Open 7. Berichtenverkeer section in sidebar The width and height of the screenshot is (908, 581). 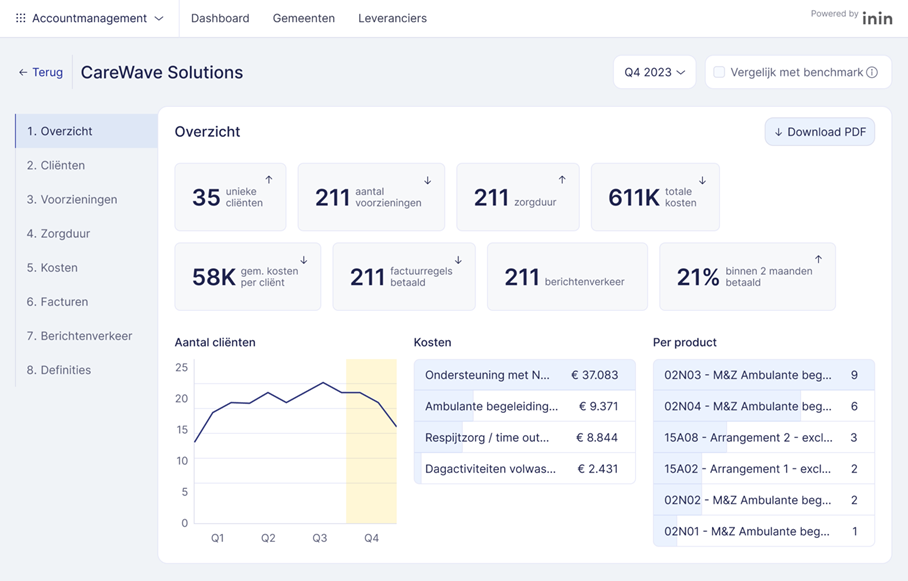click(x=79, y=336)
